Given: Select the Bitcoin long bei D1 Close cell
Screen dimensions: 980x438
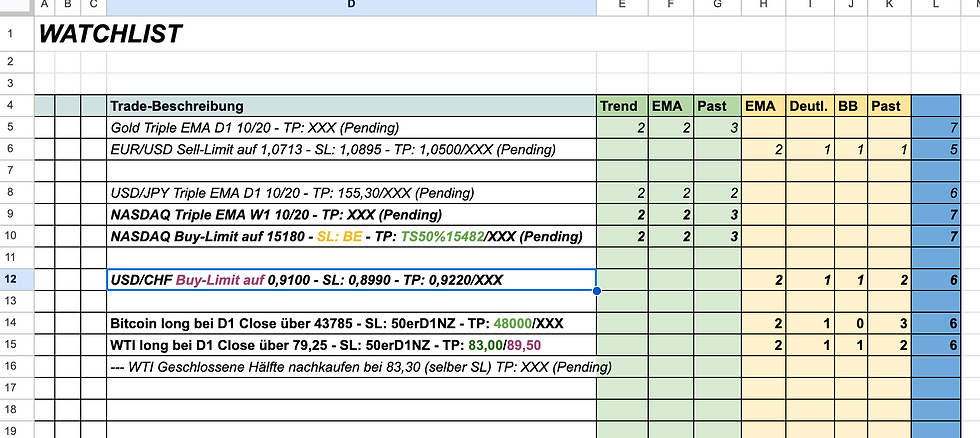Looking at the screenshot, I should [351, 324].
